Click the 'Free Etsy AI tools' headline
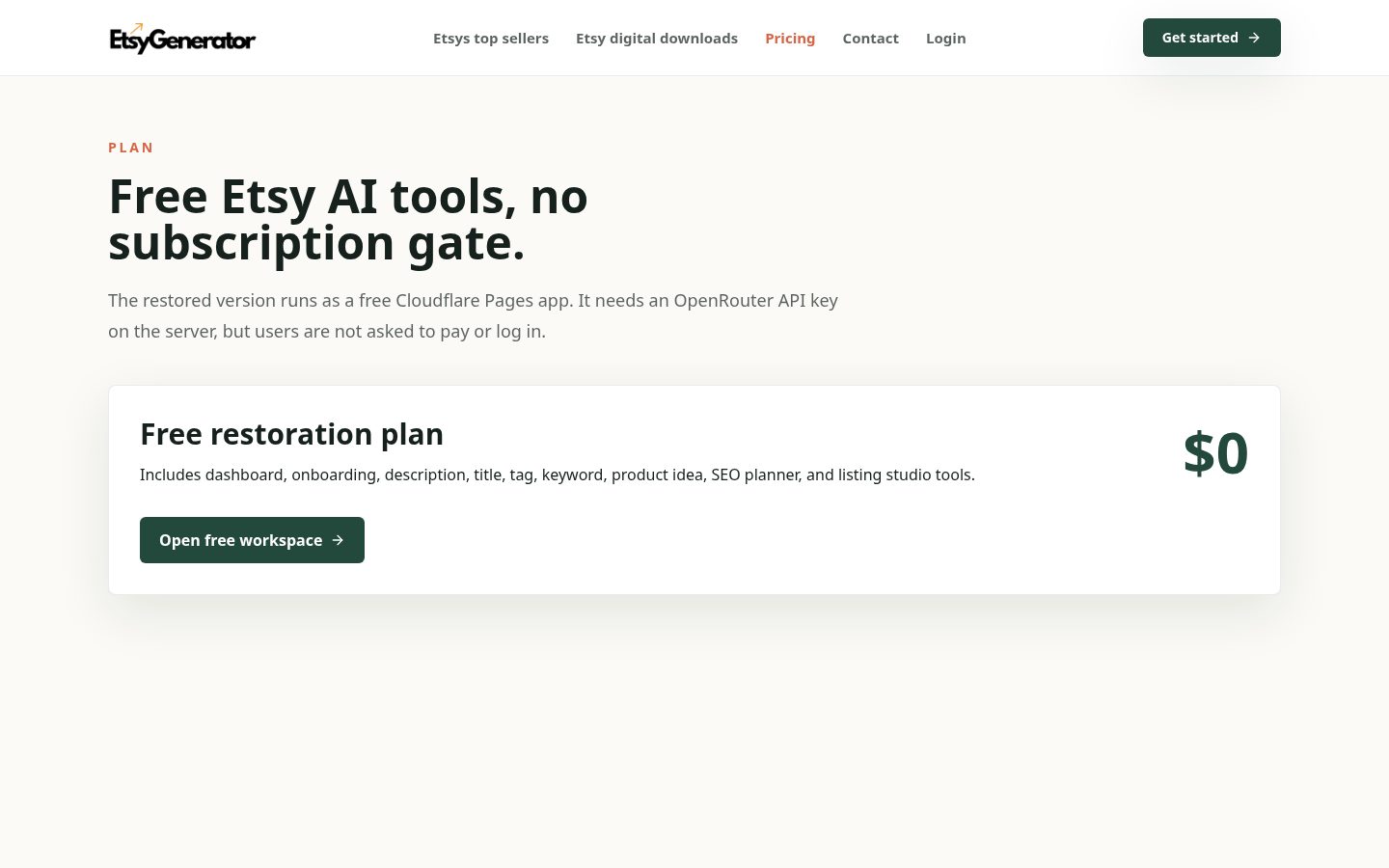The image size is (1389, 868). coord(348,219)
